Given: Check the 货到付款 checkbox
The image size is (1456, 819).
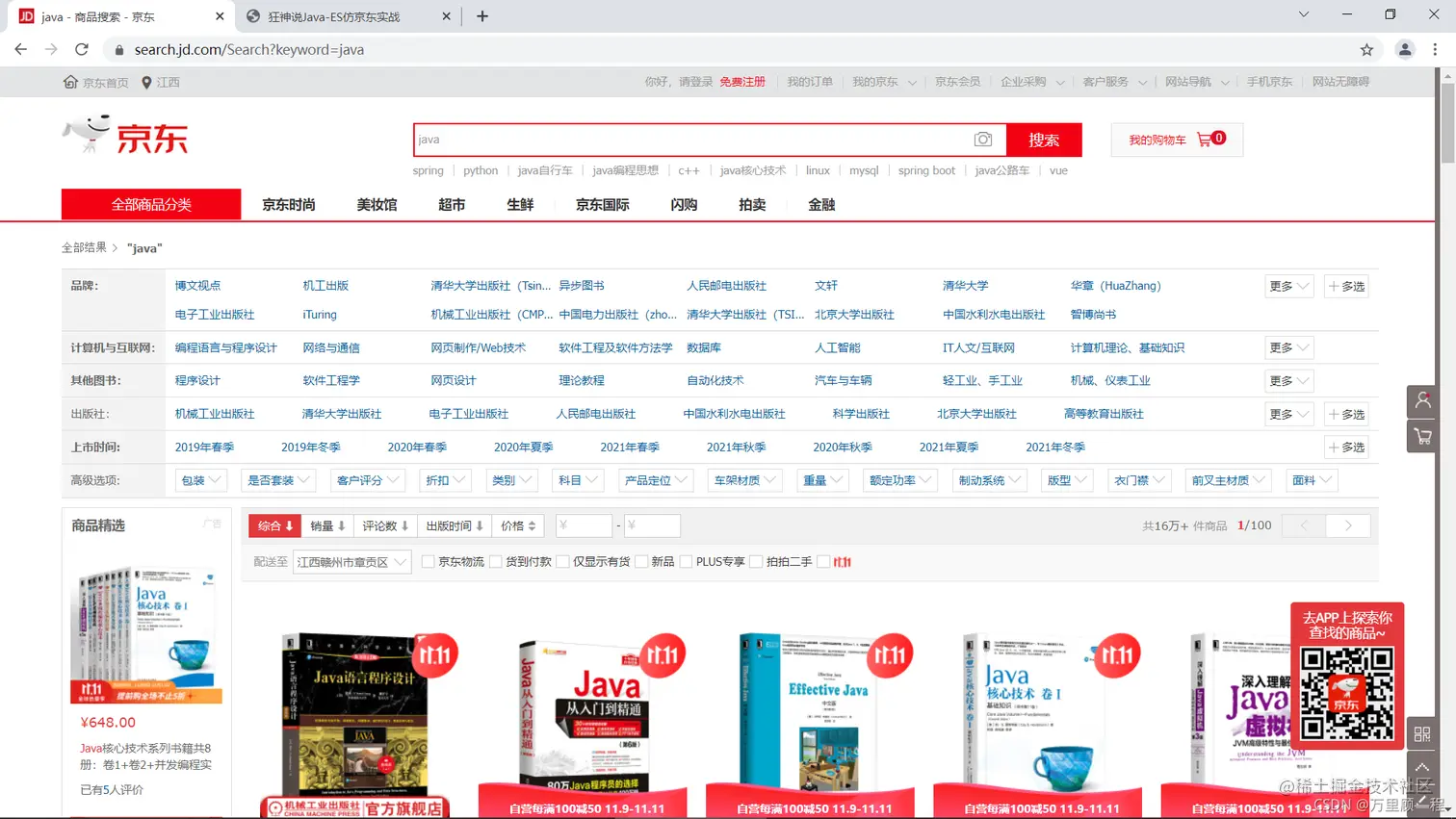Looking at the screenshot, I should click(x=495, y=562).
